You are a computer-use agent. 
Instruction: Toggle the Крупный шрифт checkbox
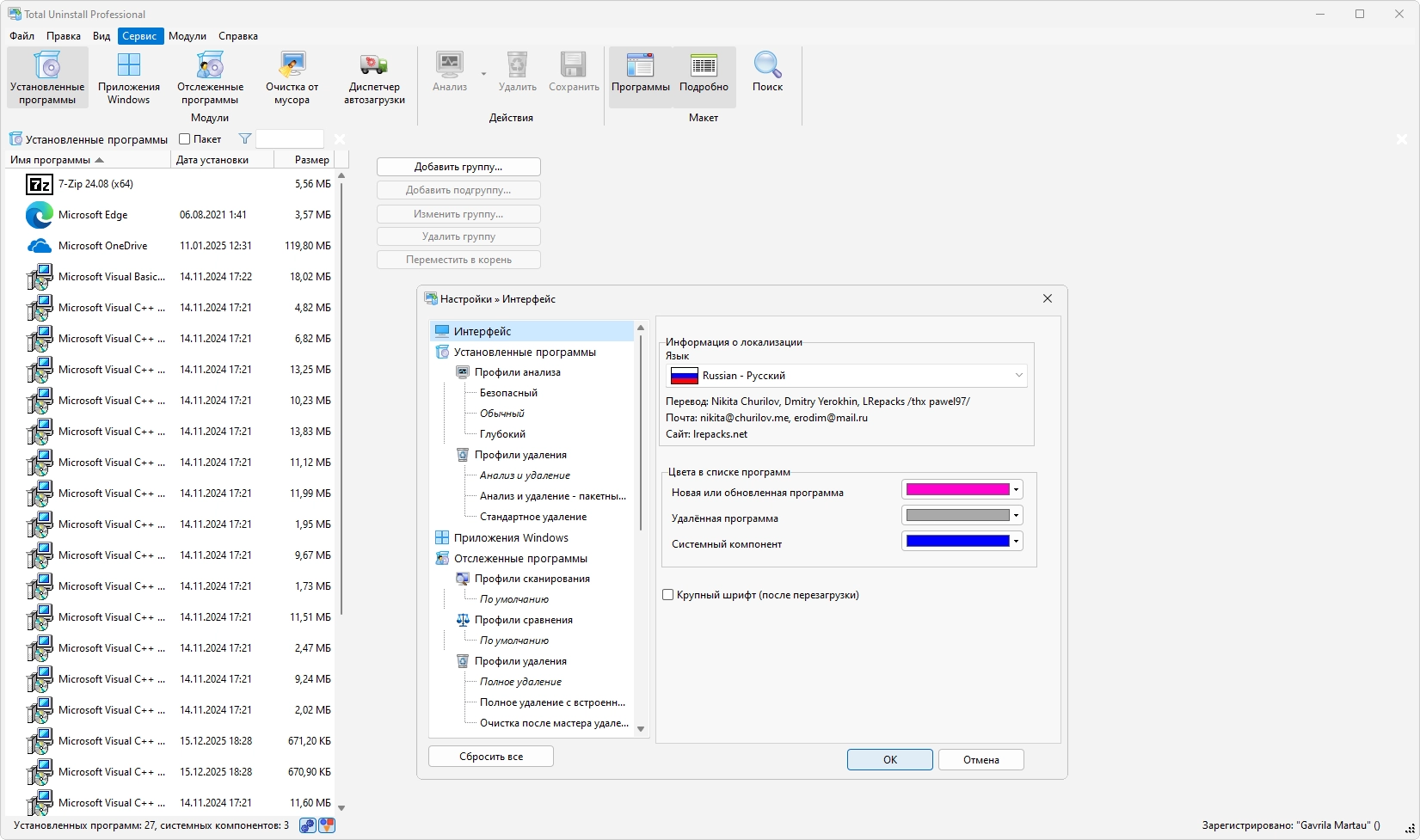click(668, 595)
